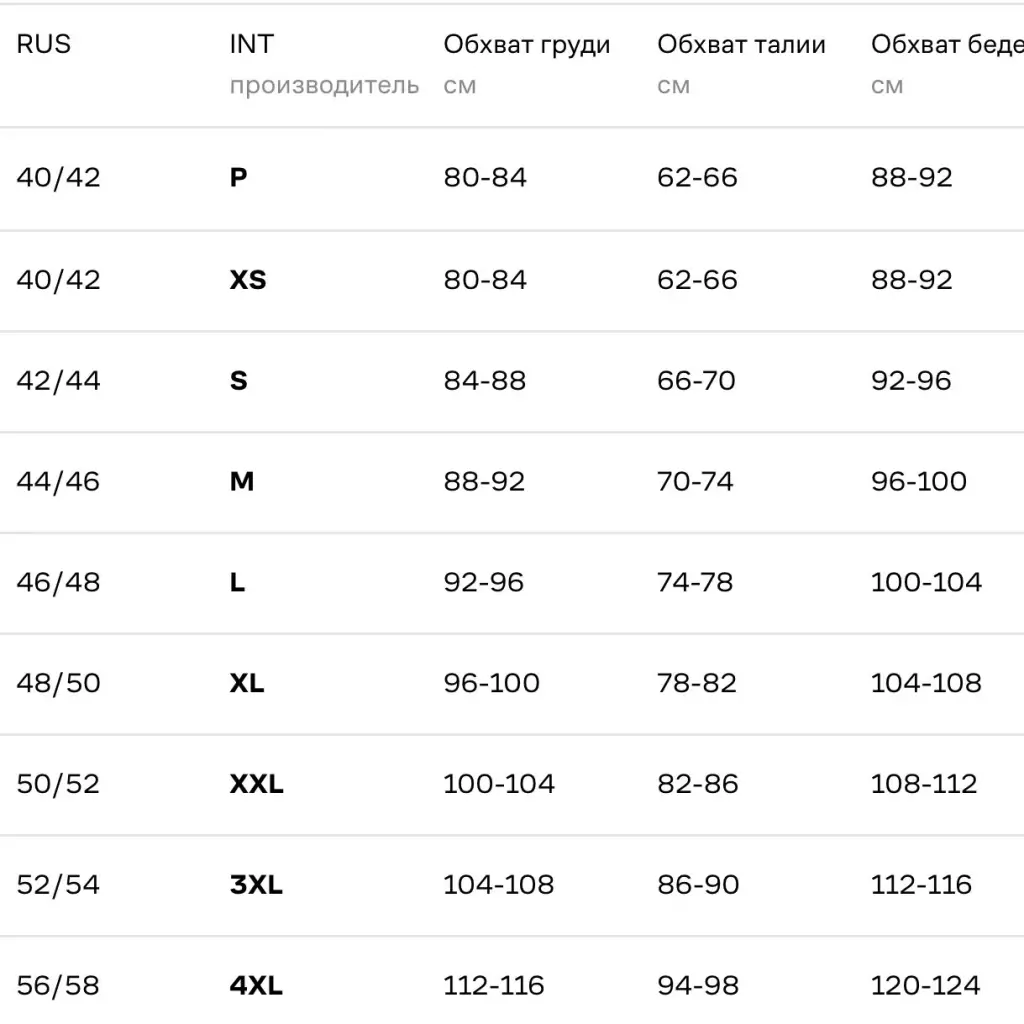Click the chest value 96-100

tap(491, 684)
